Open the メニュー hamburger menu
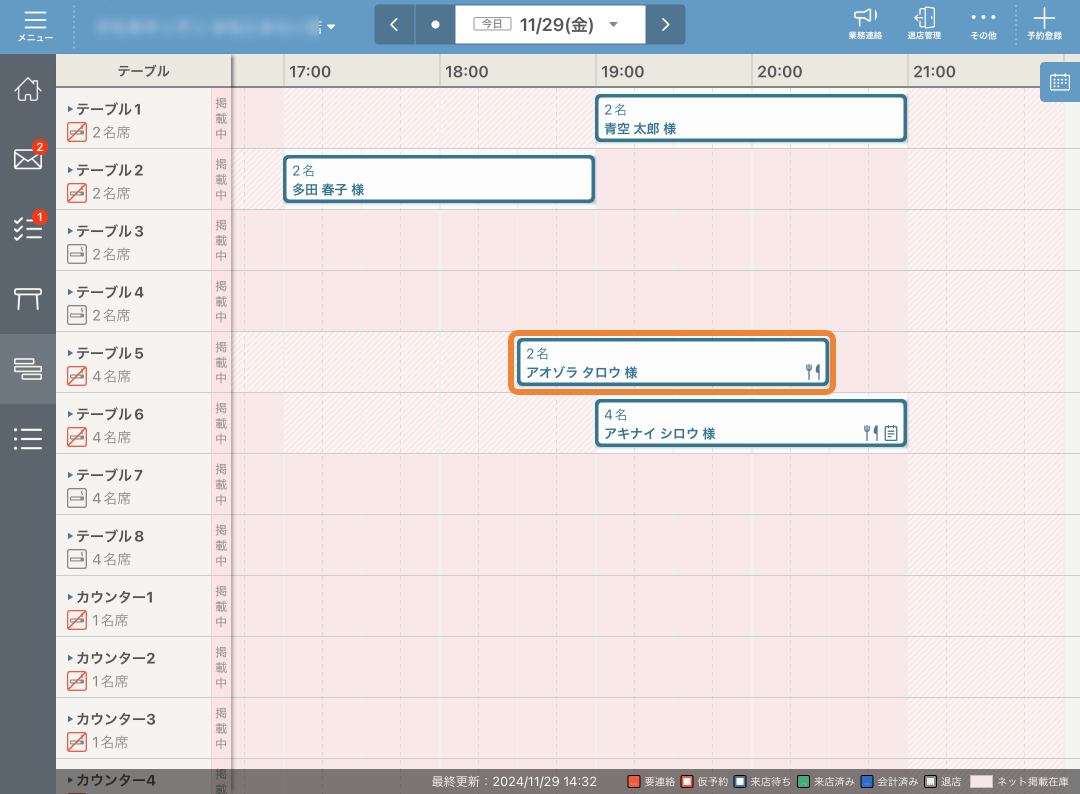This screenshot has height=794, width=1080. click(x=35, y=26)
